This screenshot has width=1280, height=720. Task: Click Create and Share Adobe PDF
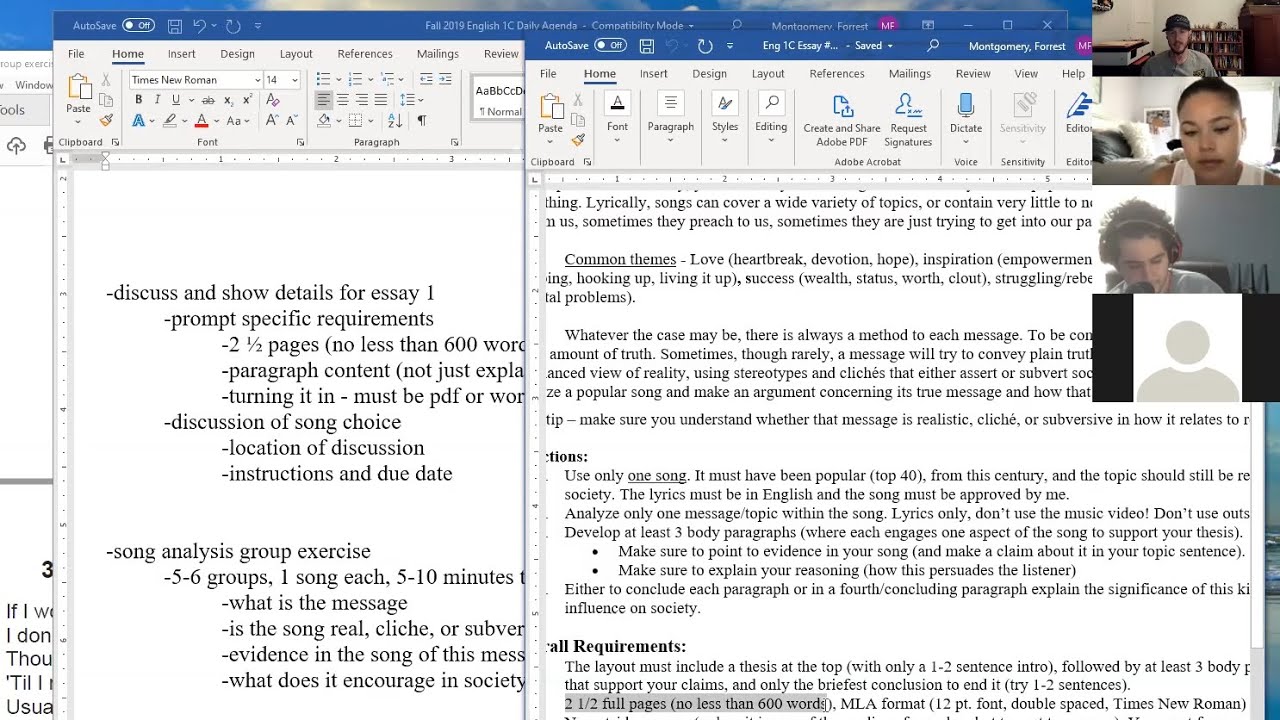coord(842,120)
